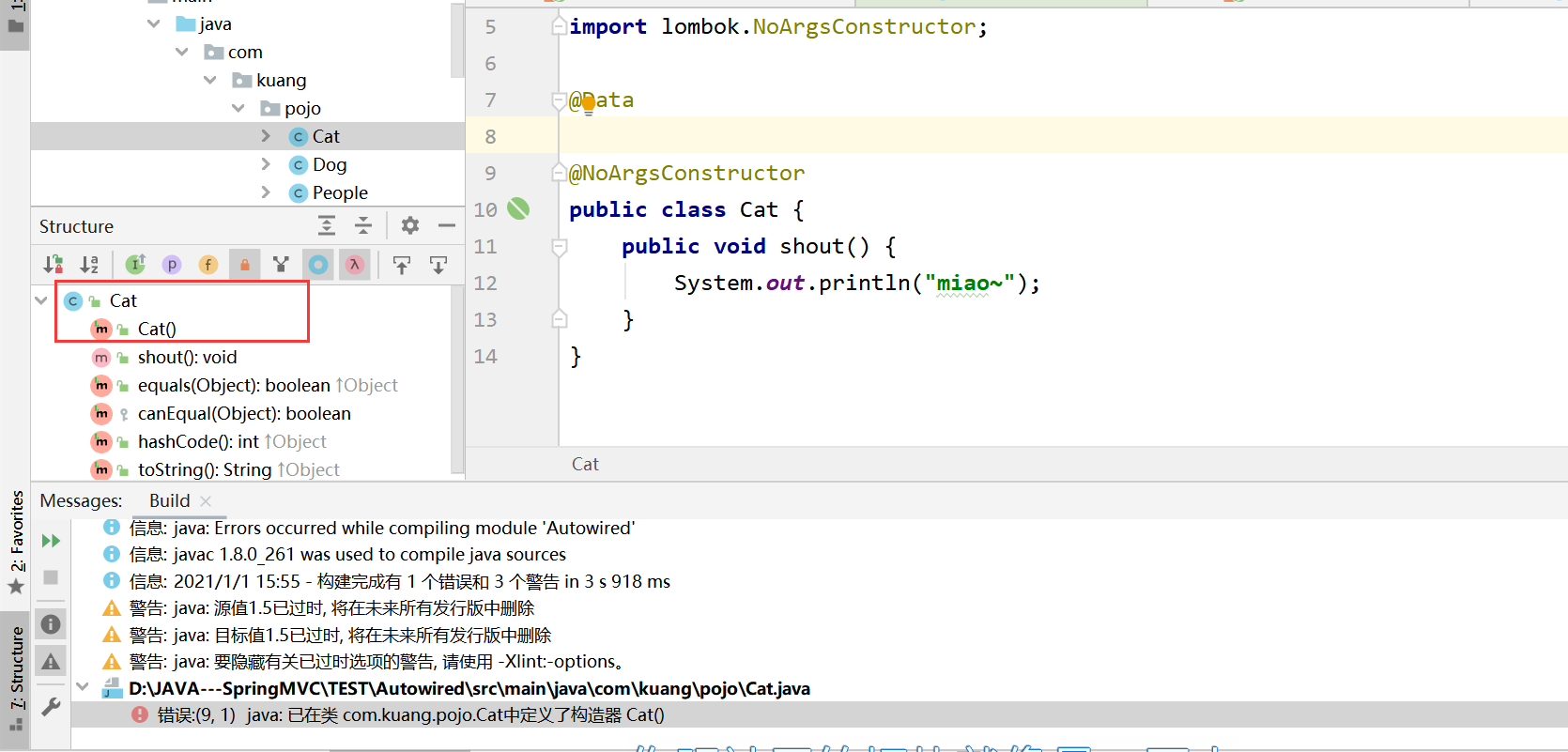1568x752 pixels.
Task: Click the Stop build square icon
Action: point(51,577)
